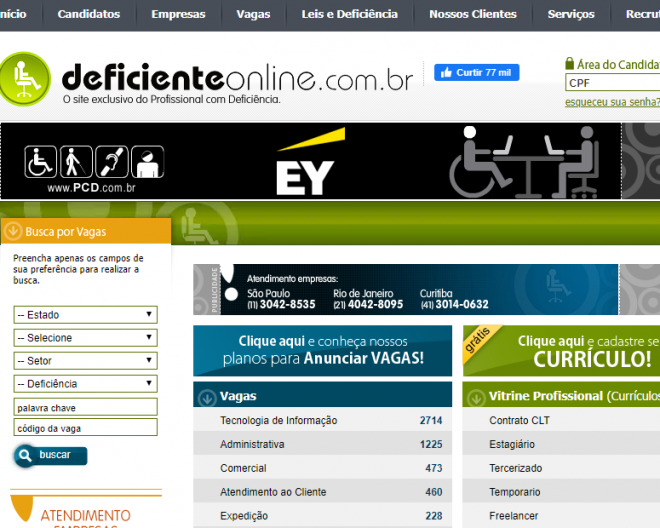Click the Facebook thumbs-up Curtir button

[476, 72]
